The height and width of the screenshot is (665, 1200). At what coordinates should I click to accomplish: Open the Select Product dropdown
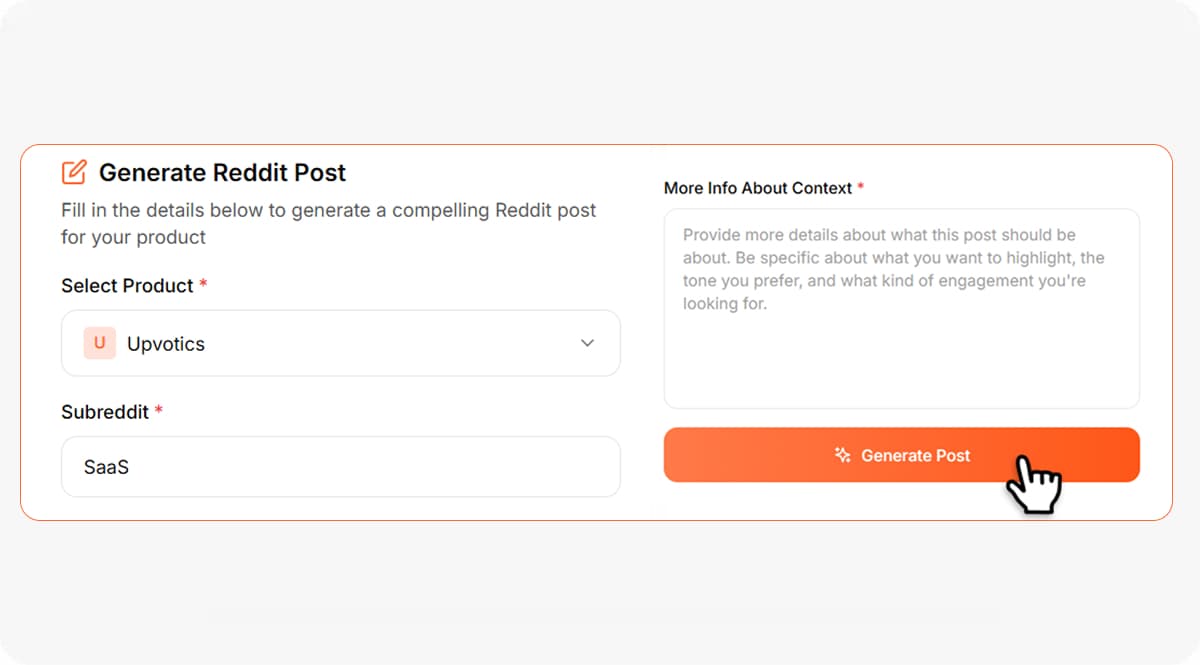(340, 343)
